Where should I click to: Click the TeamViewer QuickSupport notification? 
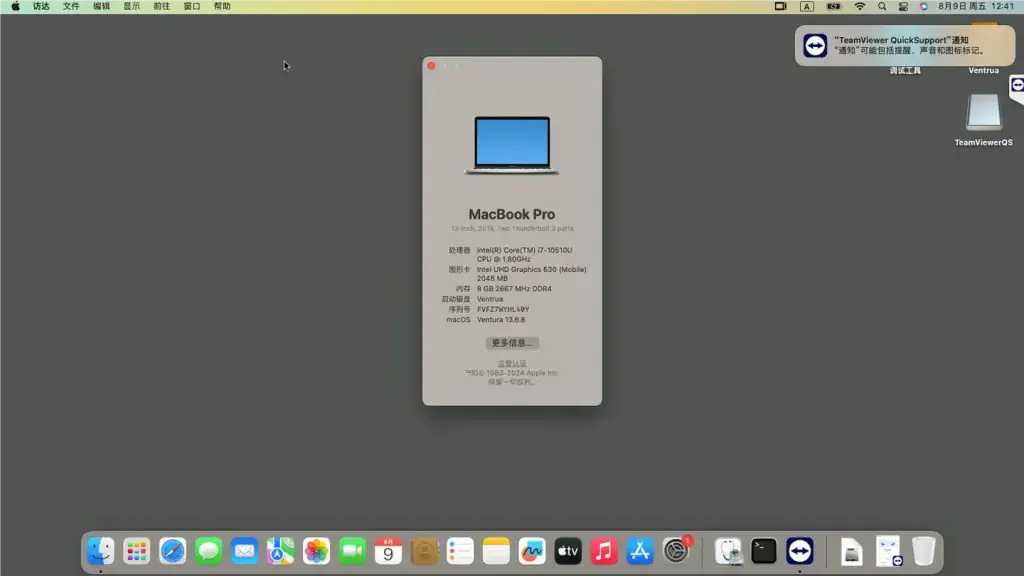[x=904, y=45]
